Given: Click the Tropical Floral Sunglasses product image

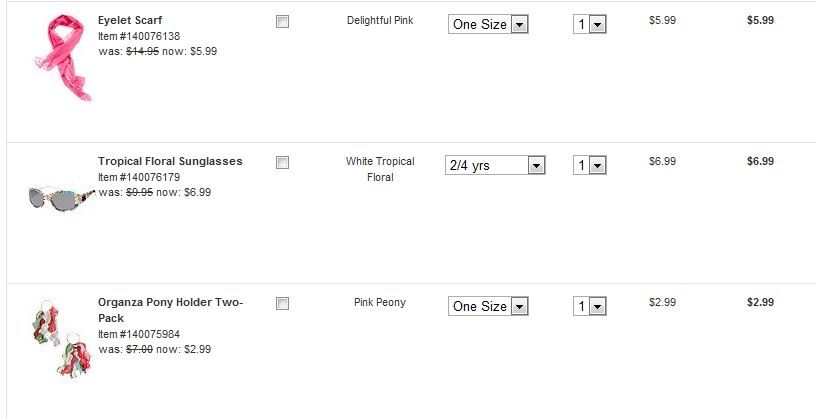Looking at the screenshot, I should (61, 197).
